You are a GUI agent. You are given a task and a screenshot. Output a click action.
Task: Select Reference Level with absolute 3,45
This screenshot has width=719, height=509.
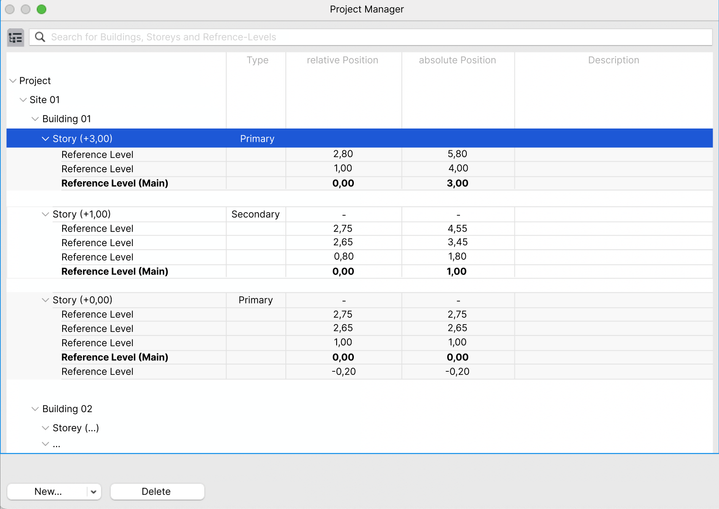tap(97, 243)
